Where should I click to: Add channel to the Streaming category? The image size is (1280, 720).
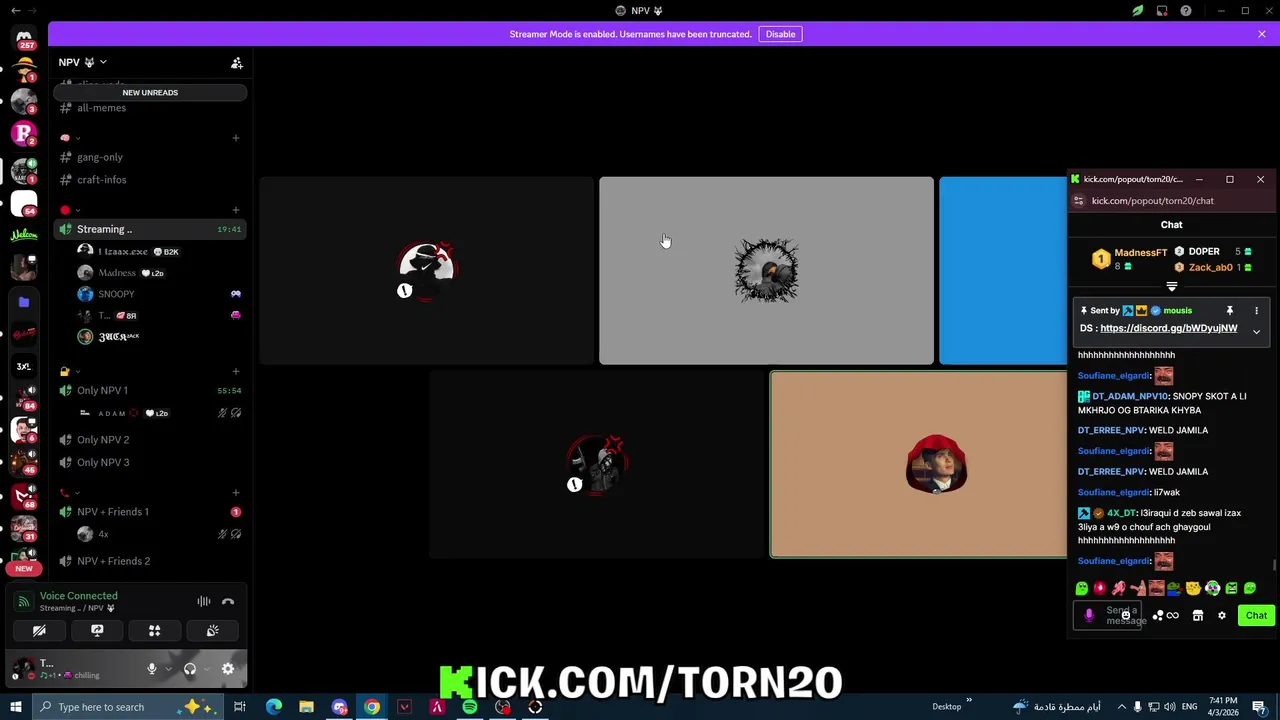(236, 210)
